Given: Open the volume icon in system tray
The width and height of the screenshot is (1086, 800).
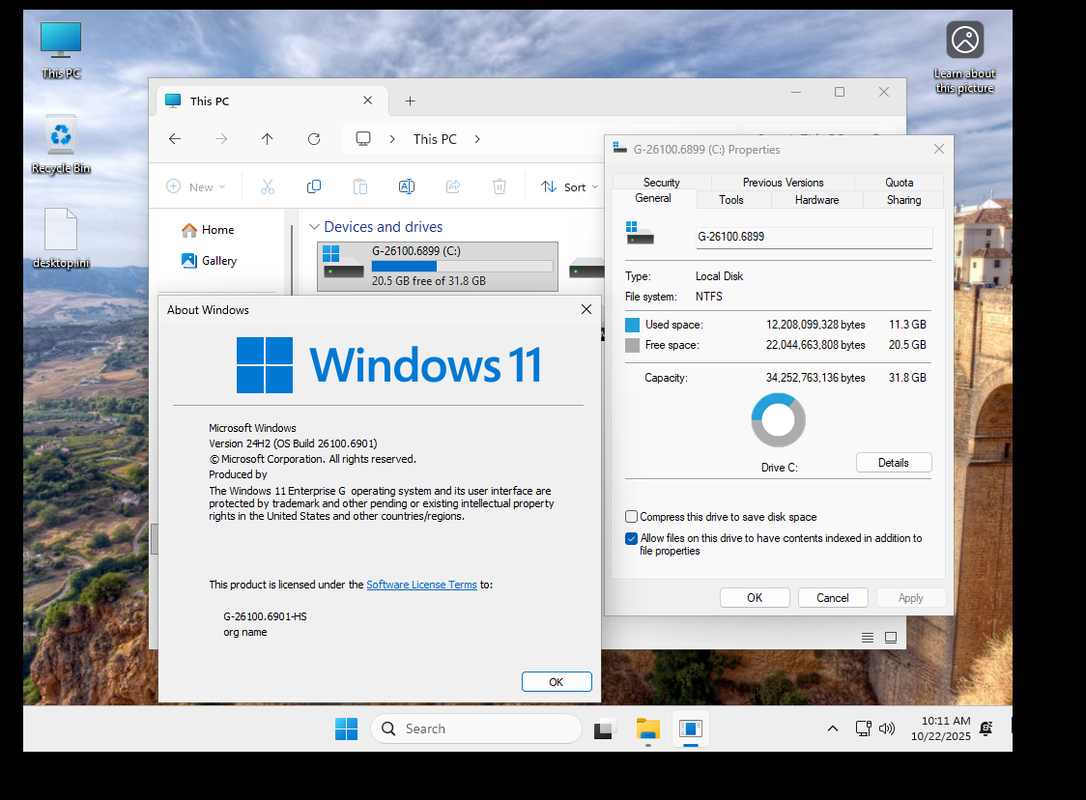Looking at the screenshot, I should click(x=887, y=728).
